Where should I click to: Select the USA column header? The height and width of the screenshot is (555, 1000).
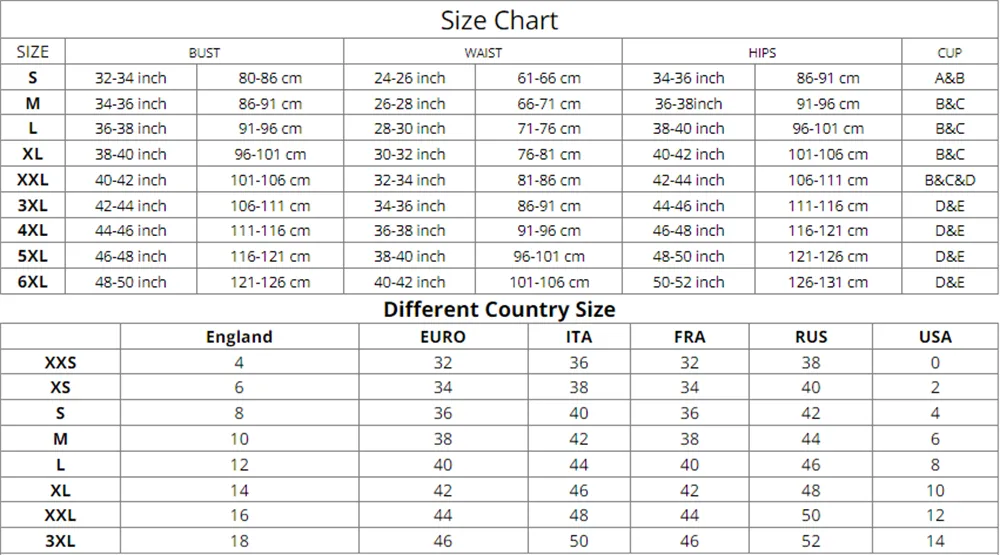(x=935, y=337)
